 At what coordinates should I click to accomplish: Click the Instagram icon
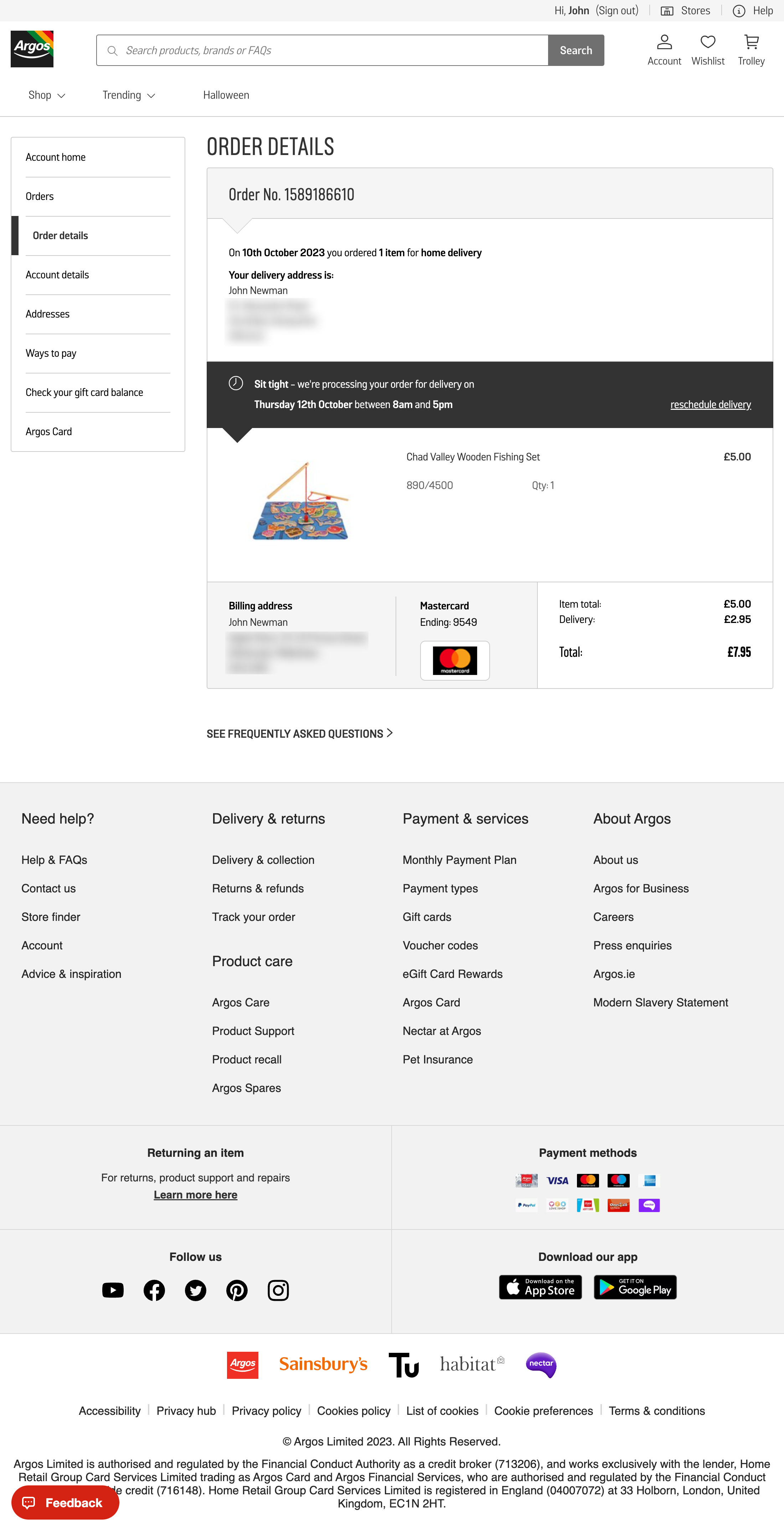tap(278, 1290)
